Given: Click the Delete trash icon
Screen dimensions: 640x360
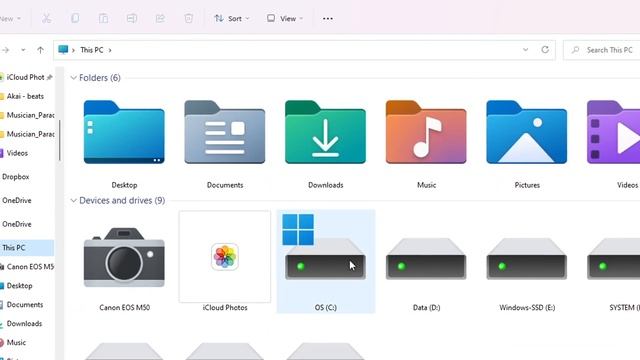Looking at the screenshot, I should tap(188, 18).
